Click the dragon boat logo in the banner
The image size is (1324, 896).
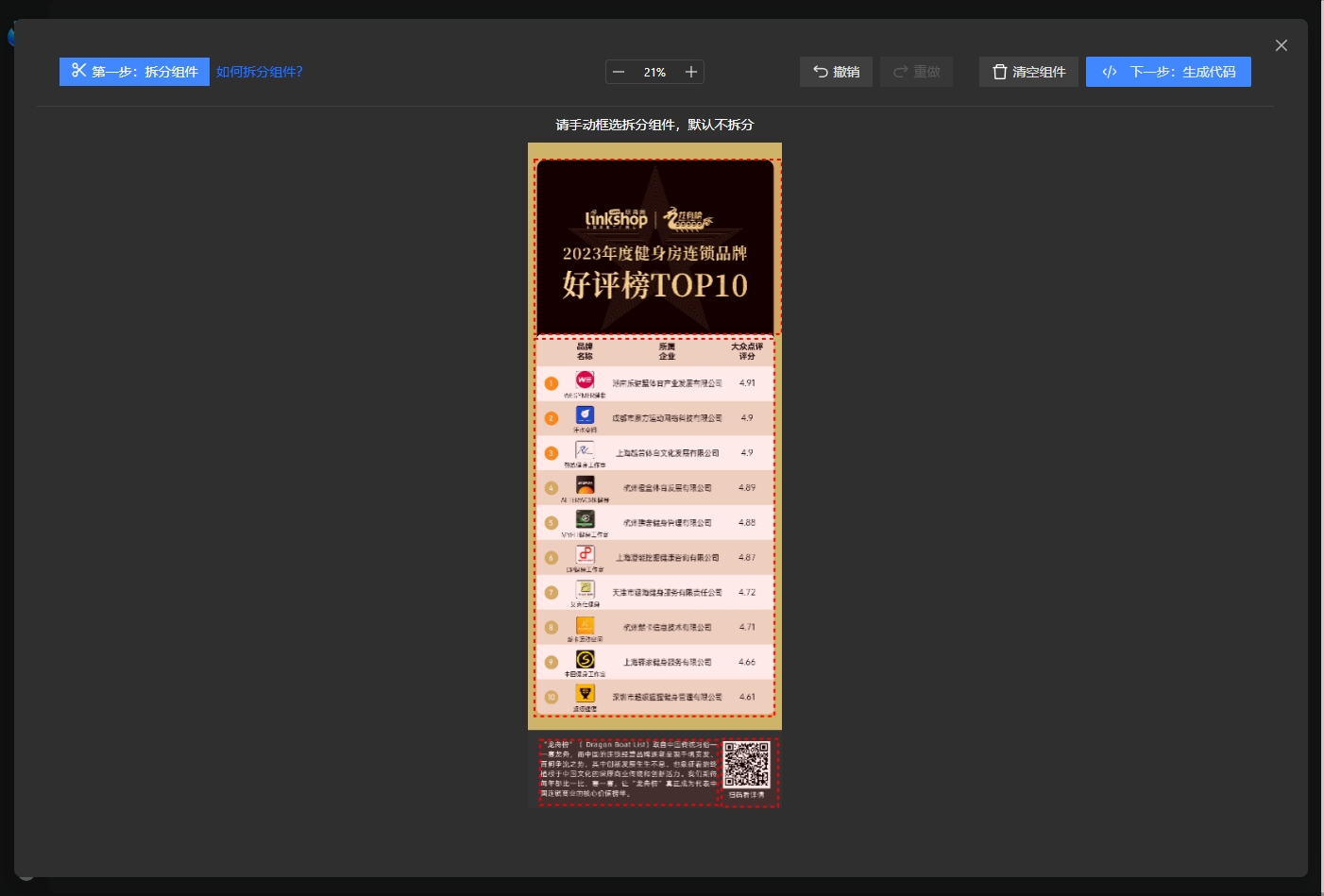[687, 219]
